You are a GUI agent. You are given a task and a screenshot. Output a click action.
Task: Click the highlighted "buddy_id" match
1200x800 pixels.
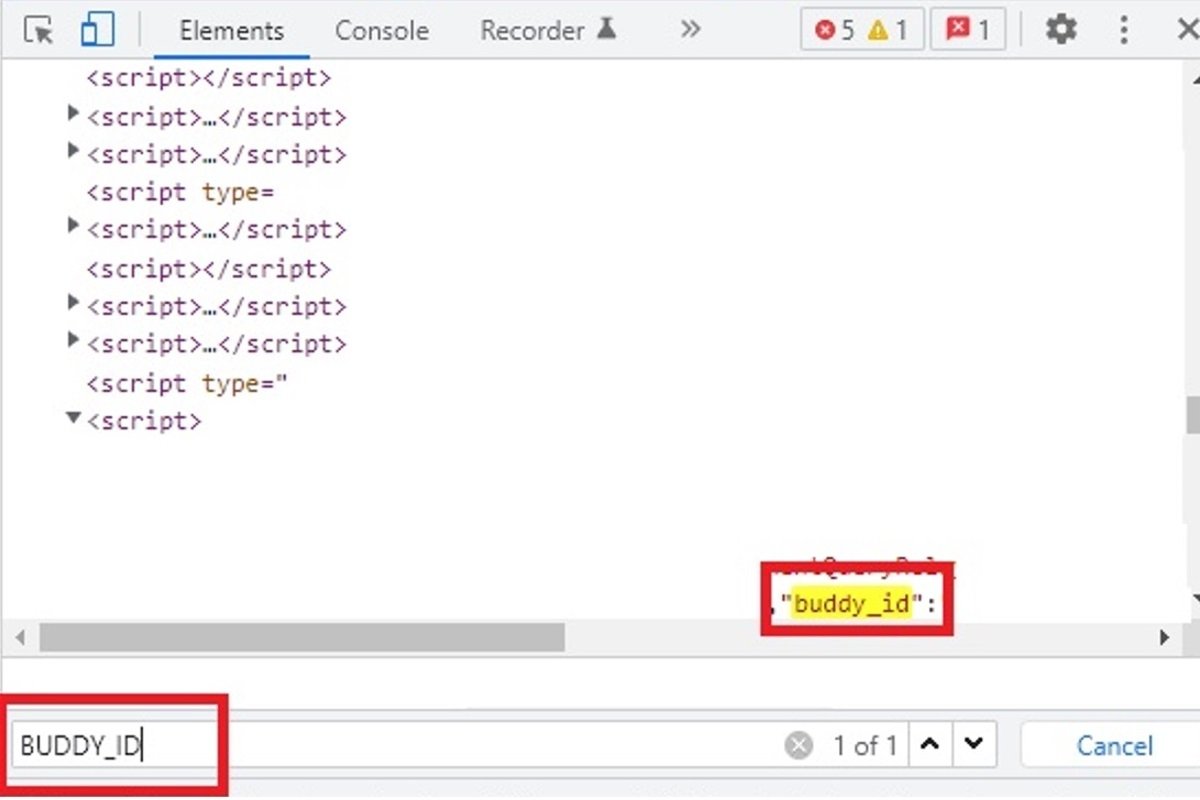pyautogui.click(x=852, y=603)
